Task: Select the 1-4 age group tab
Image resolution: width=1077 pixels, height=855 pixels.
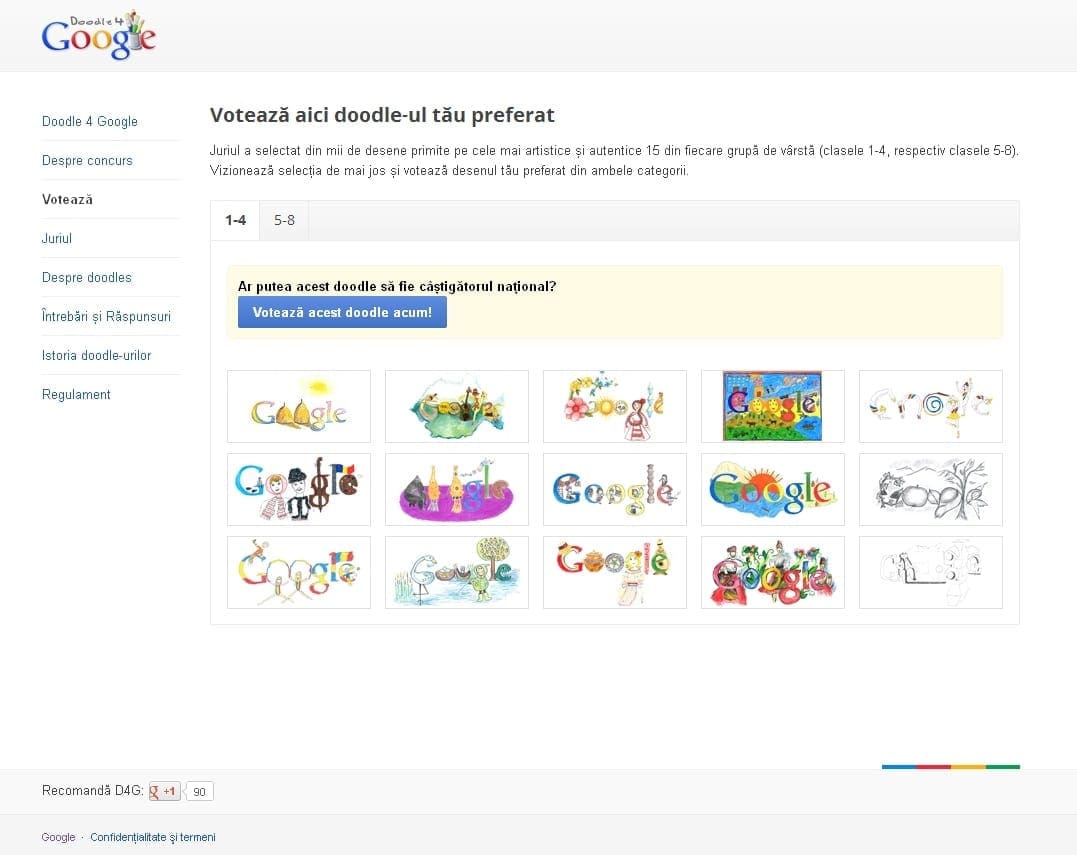Action: tap(235, 220)
